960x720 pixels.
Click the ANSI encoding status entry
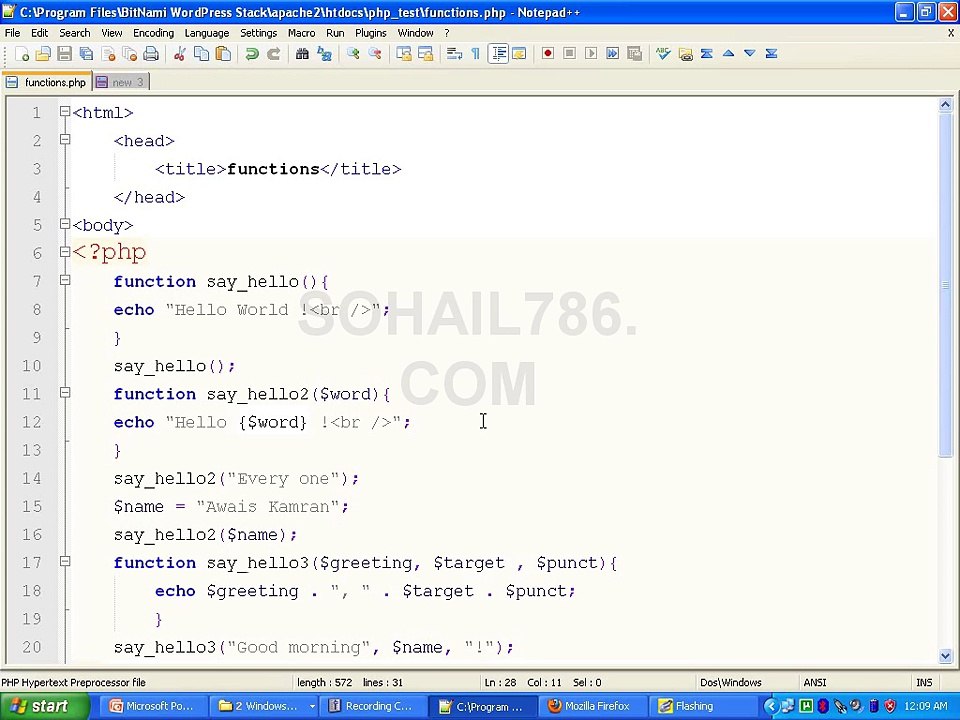[x=815, y=682]
